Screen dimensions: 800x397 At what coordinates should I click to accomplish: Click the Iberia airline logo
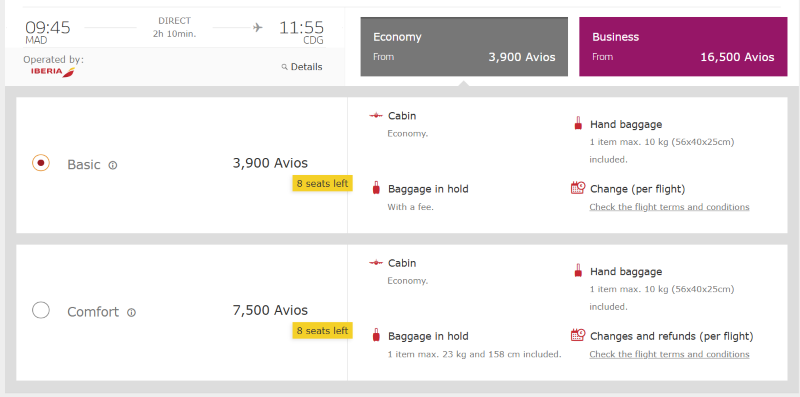pyautogui.click(x=53, y=72)
